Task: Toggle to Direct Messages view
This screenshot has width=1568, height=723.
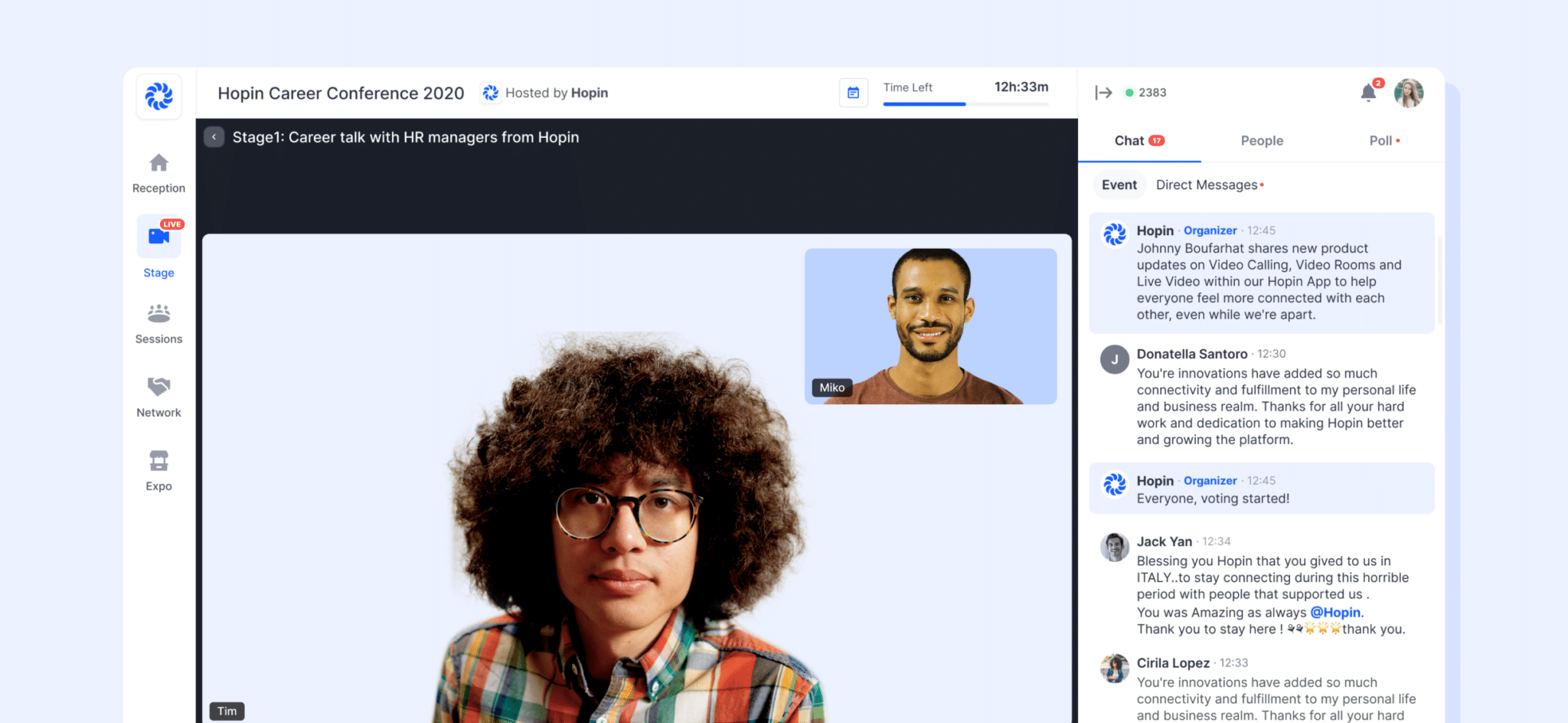Action: 1207,185
